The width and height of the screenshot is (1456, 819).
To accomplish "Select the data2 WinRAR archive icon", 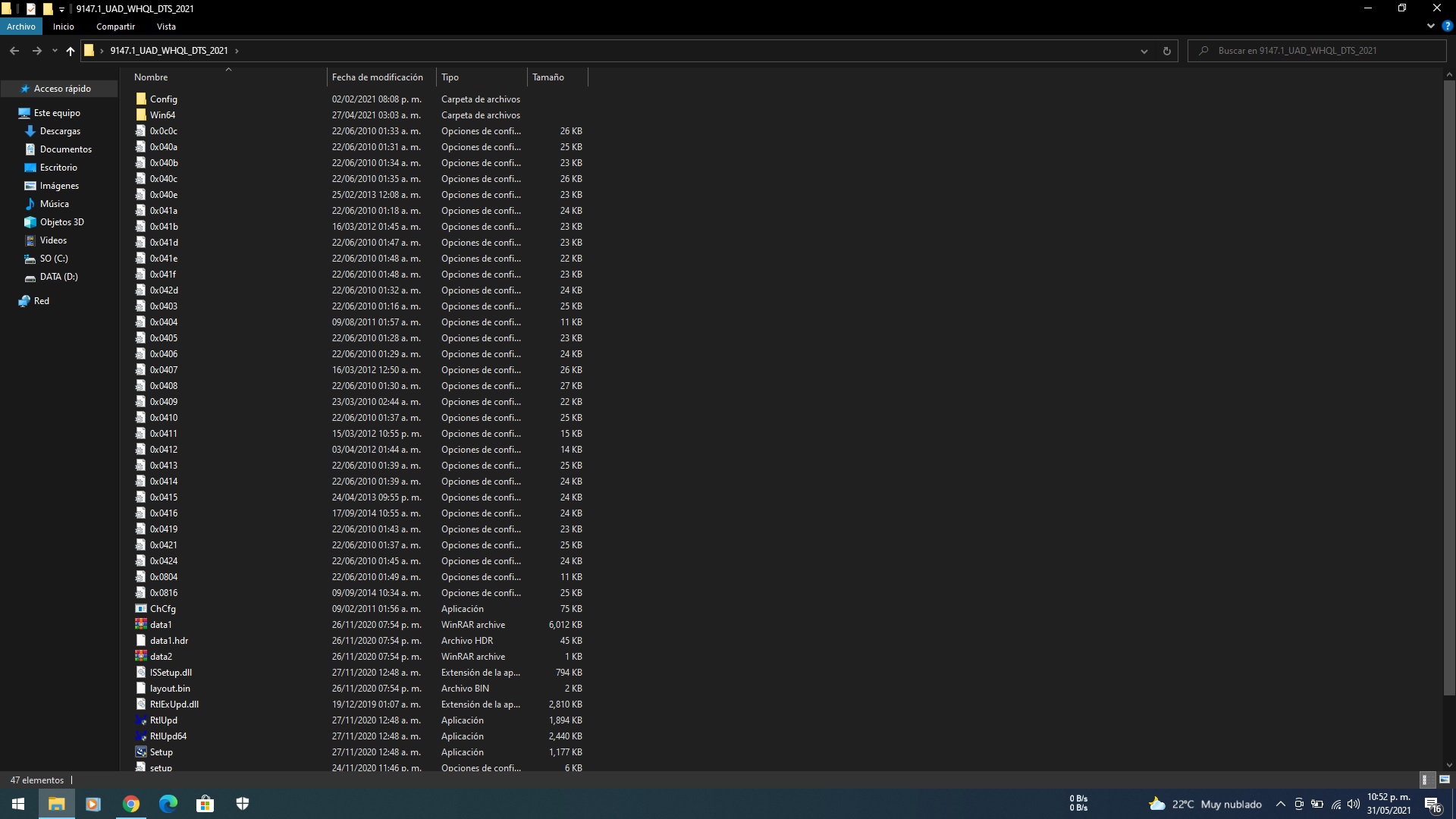I will (x=141, y=657).
